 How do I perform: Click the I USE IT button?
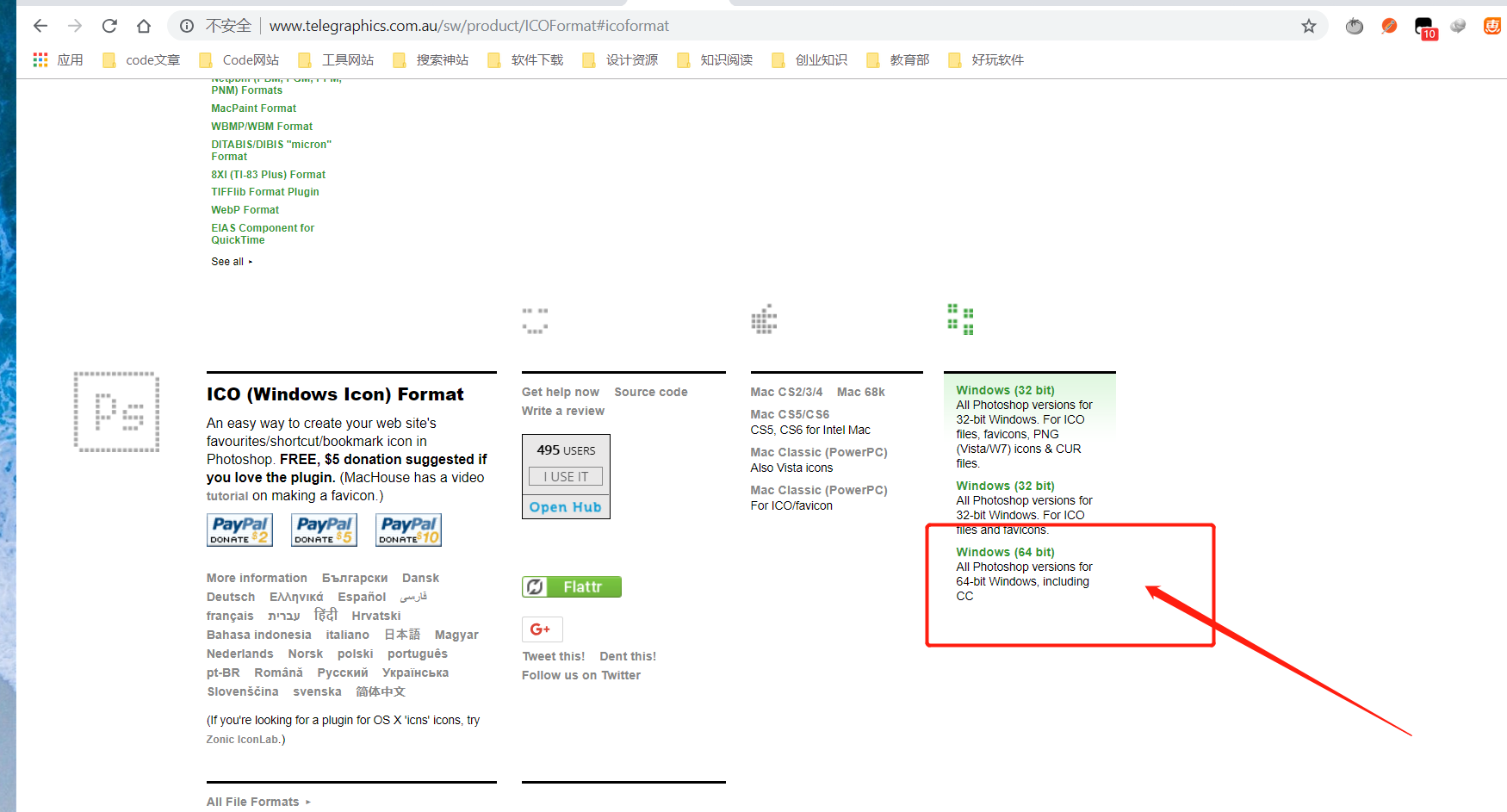coord(566,476)
